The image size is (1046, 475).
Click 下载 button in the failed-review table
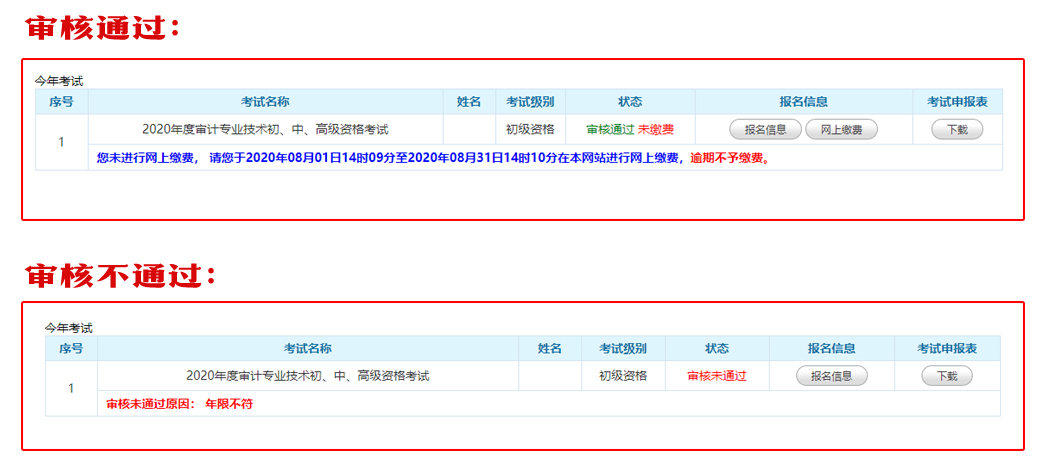[946, 376]
